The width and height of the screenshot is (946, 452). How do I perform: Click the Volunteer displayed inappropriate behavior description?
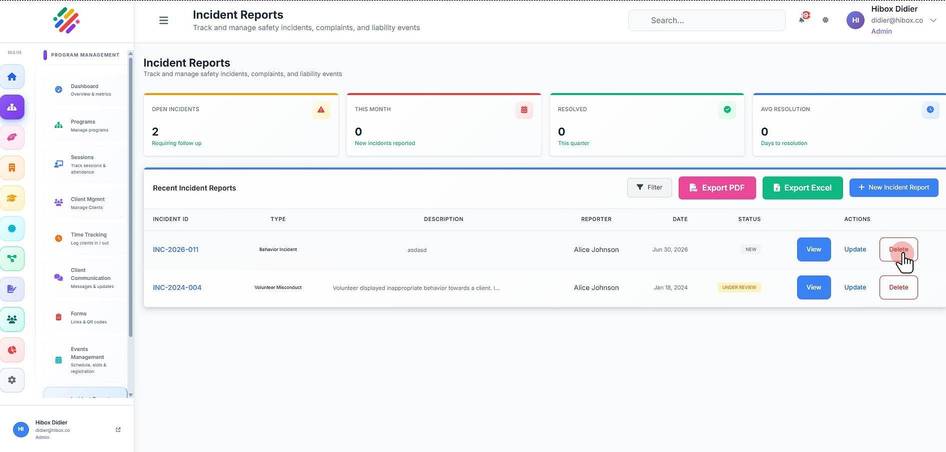[416, 288]
